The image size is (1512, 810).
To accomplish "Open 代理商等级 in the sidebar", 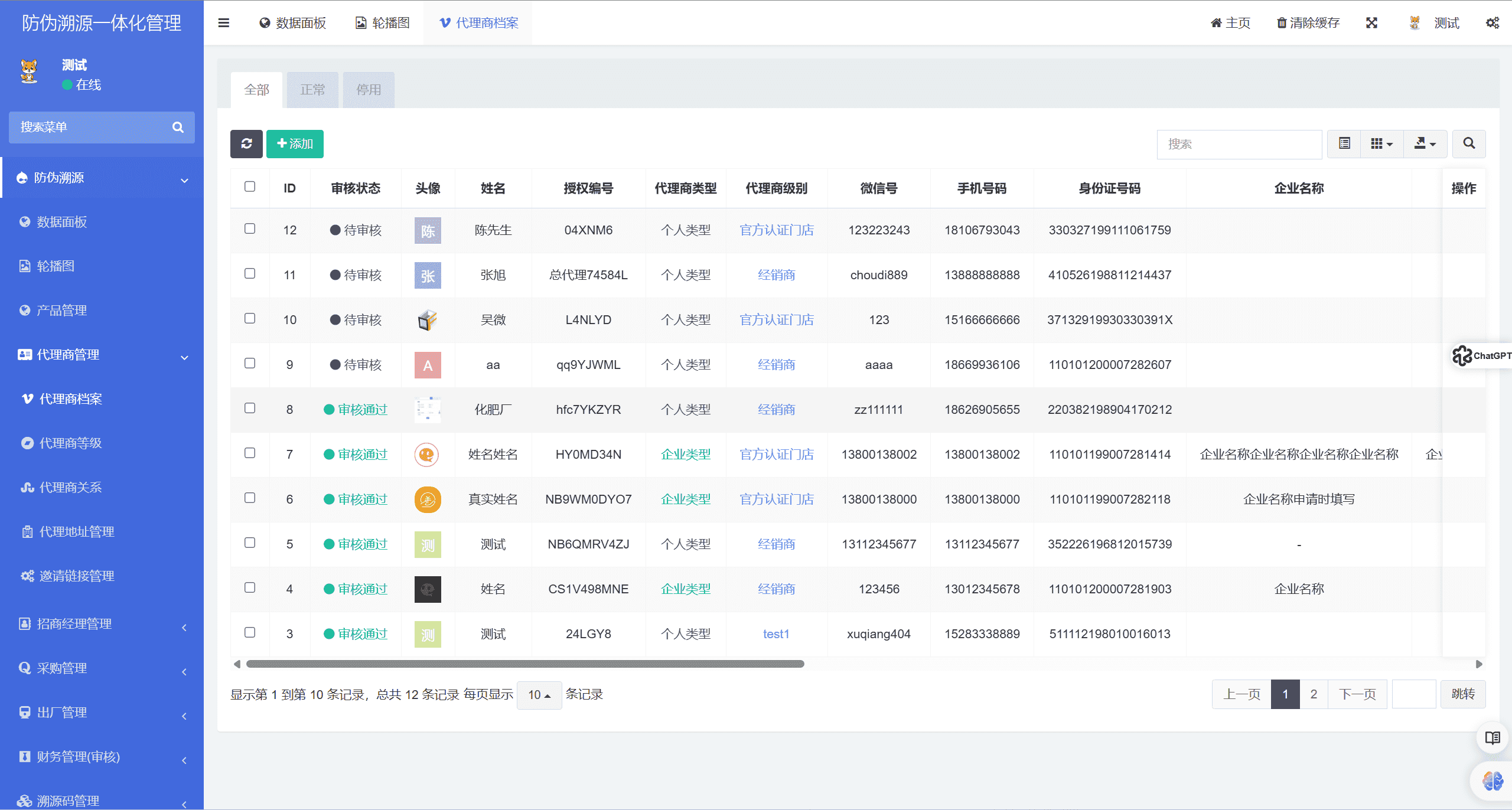I will point(102,443).
